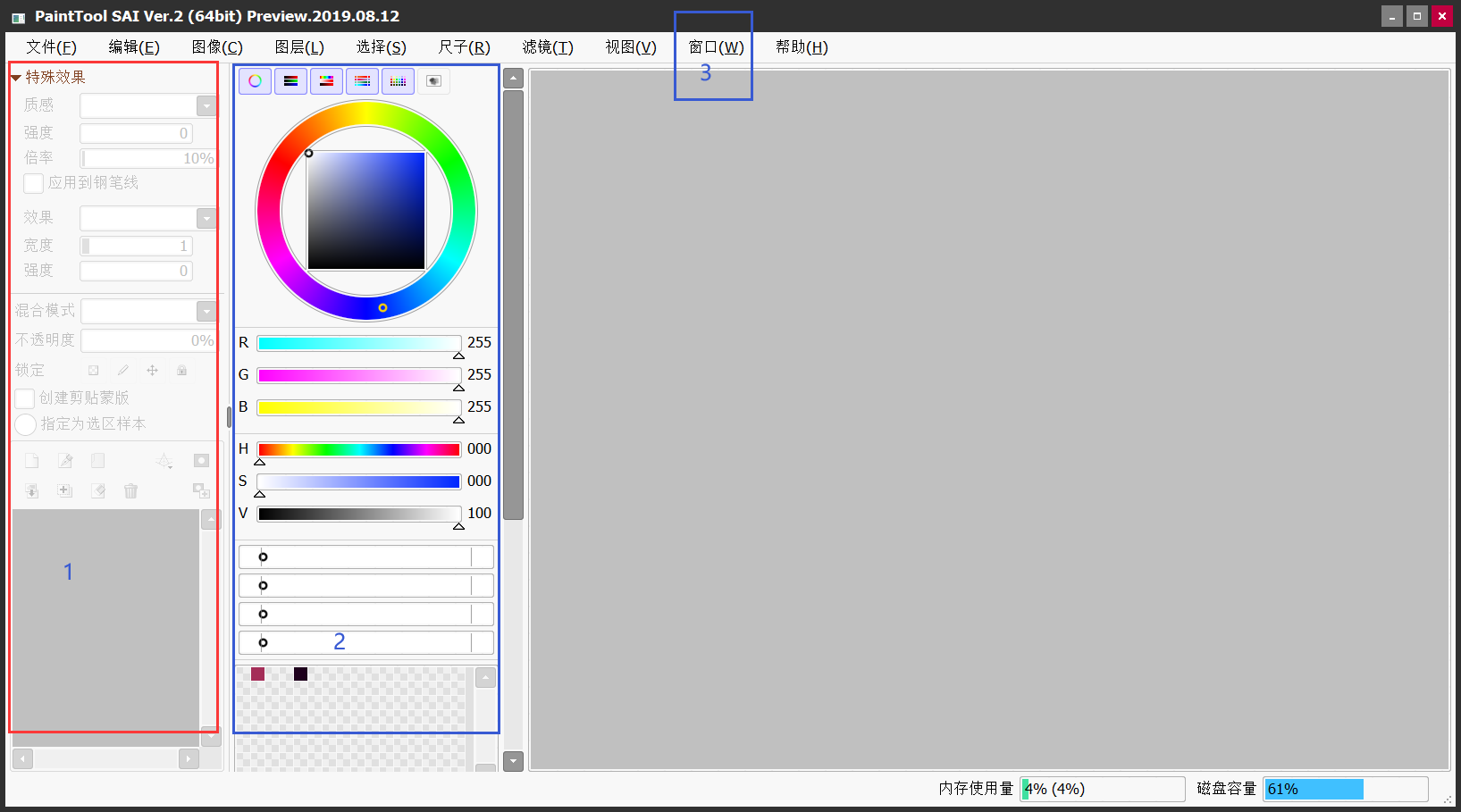Viewport: 1461px width, 812px height.
Task: Pick a shade in the saturation-value square
Action: coord(366,211)
